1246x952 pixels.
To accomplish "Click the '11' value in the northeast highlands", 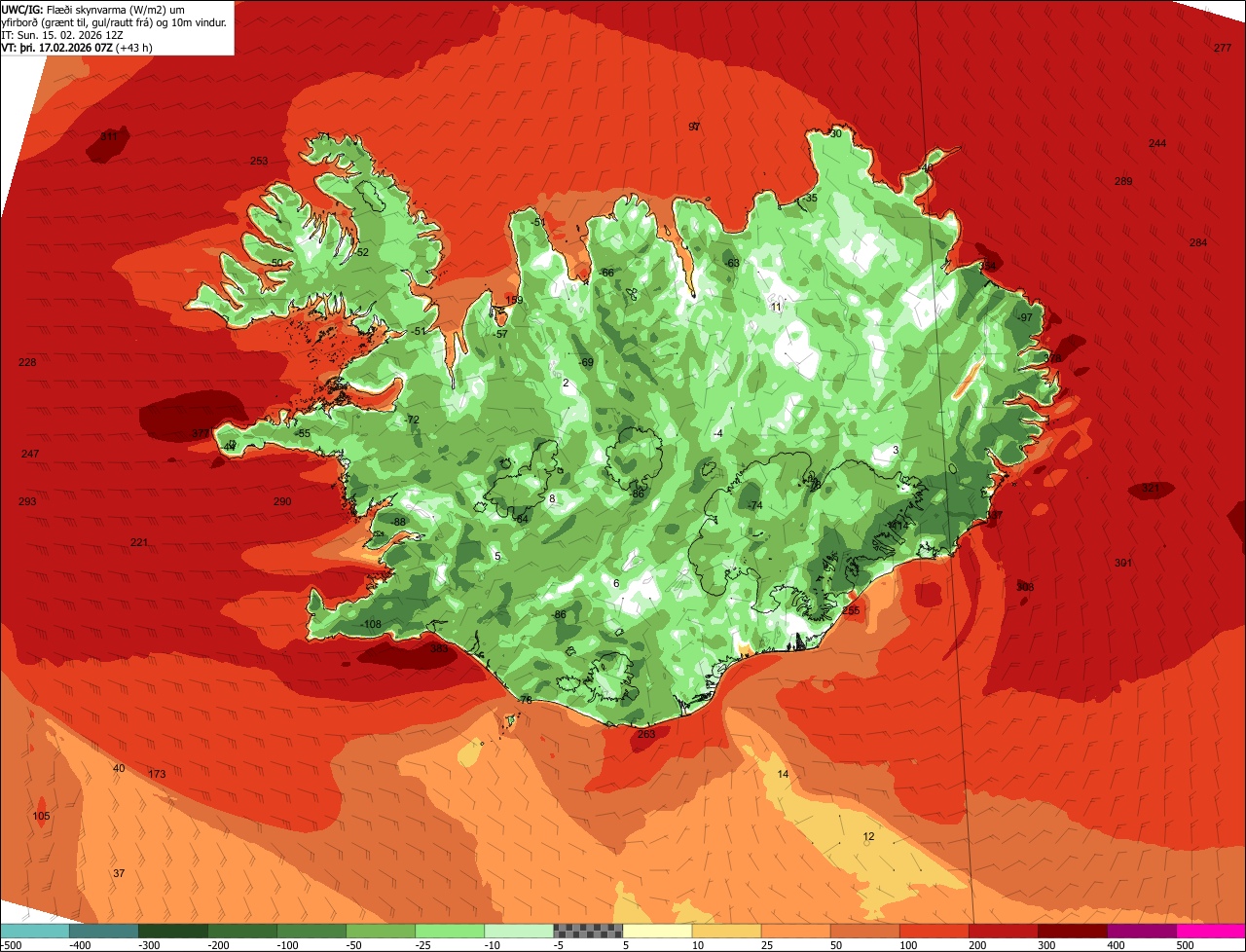I will click(x=776, y=307).
